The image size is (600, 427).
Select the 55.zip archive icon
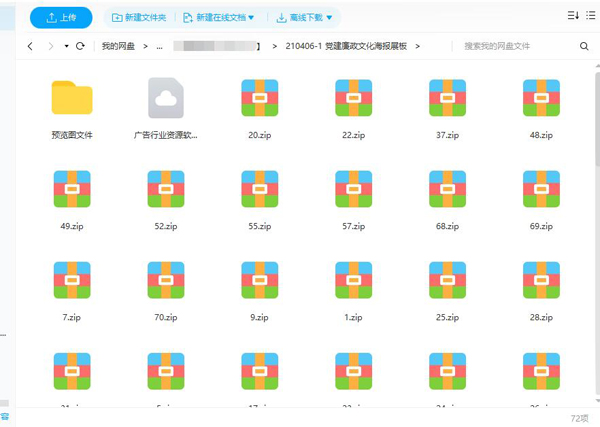coord(260,189)
